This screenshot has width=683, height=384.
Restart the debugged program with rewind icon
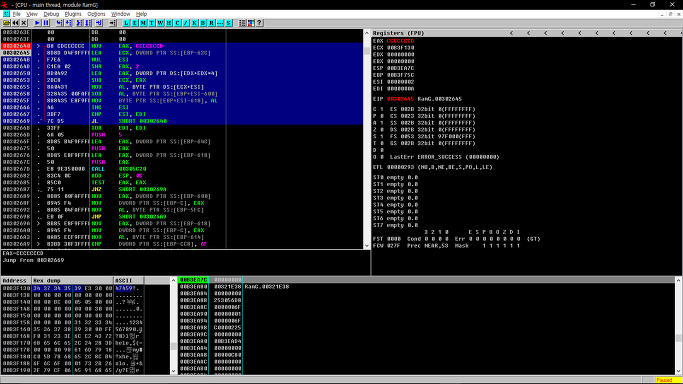pos(15,23)
